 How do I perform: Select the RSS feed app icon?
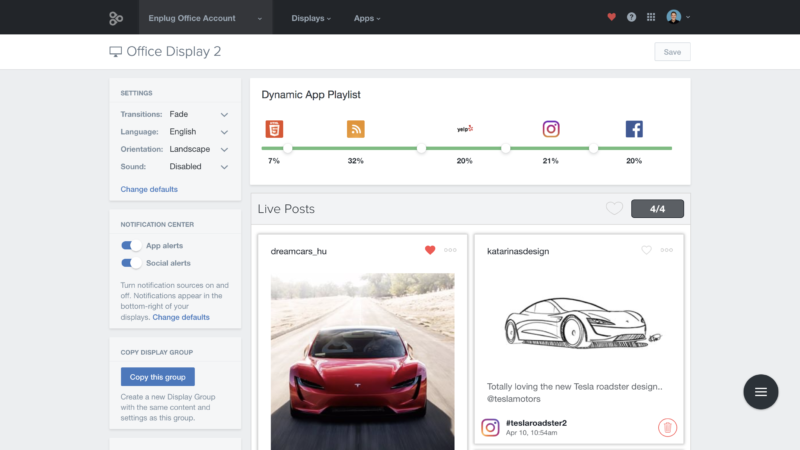click(x=356, y=129)
